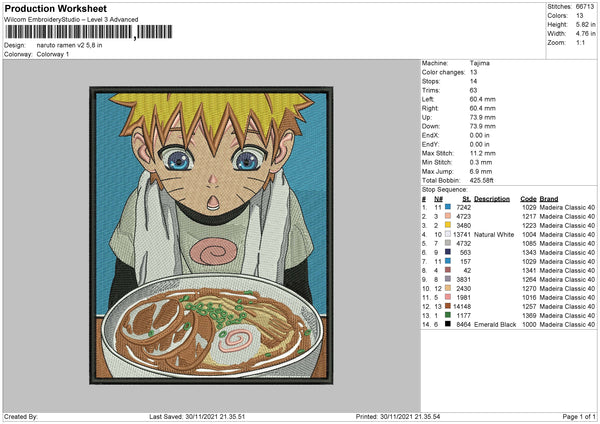
Task: Click the Min Stitch value '0.3 mm'
Action: 481,162
